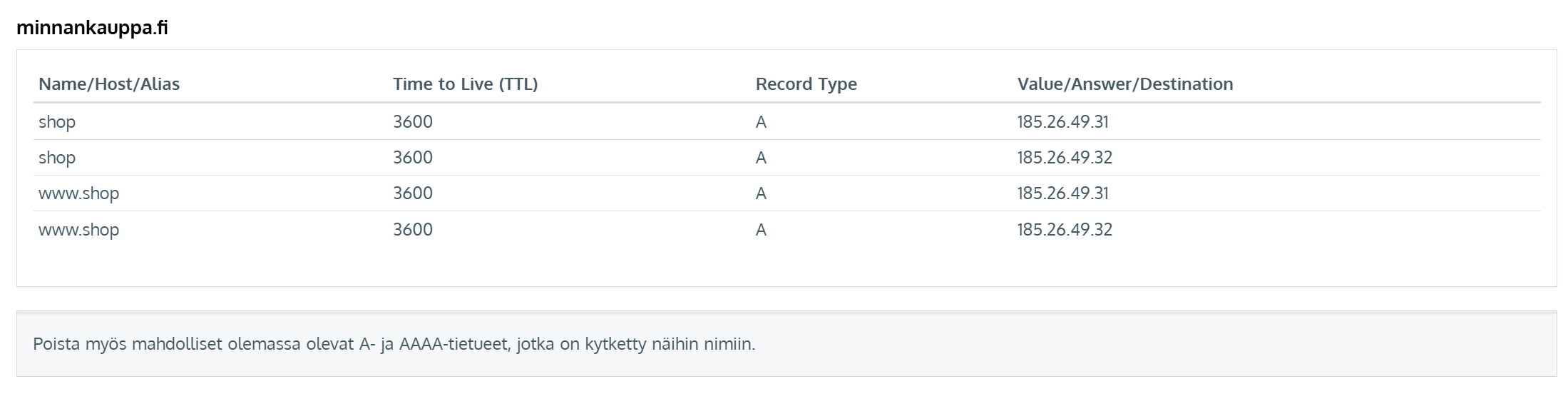Click IP 185.26.49.31 in the first row
The image size is (1568, 394).
(1062, 122)
